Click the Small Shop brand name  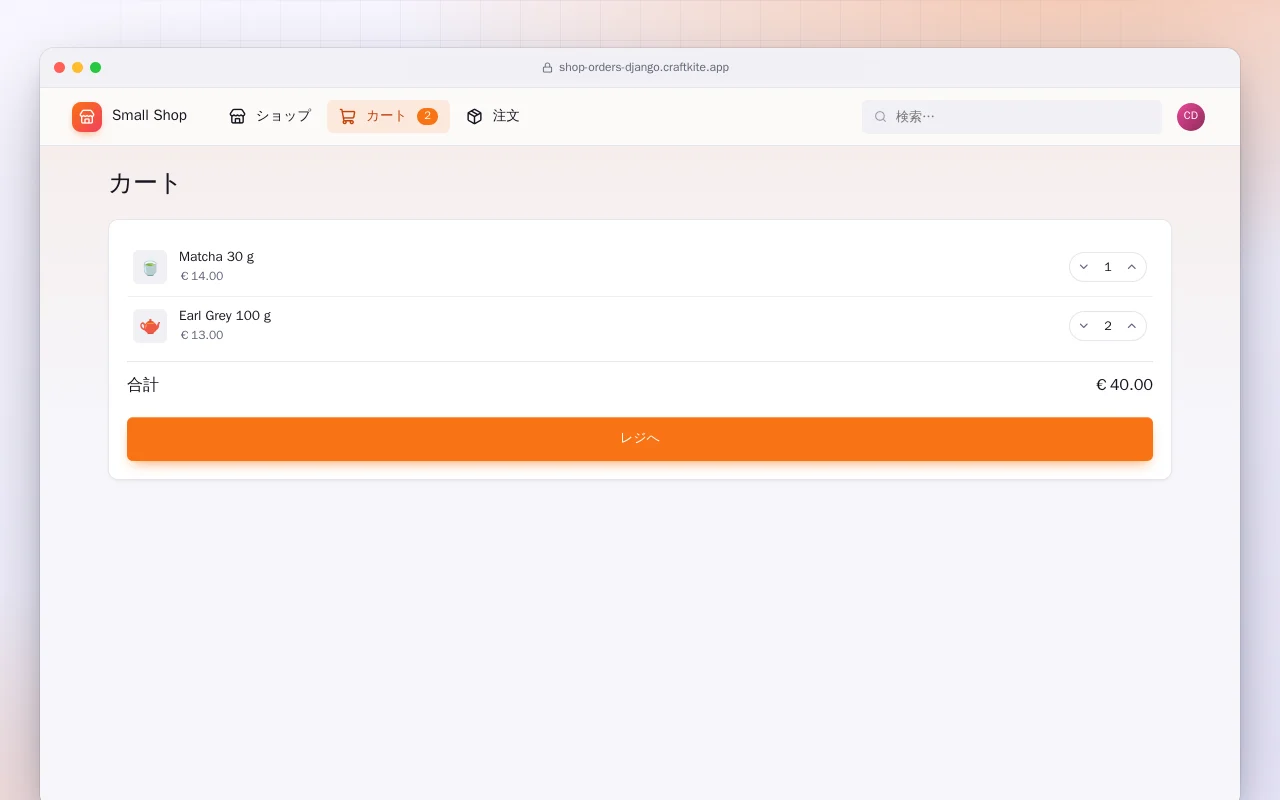[149, 116]
